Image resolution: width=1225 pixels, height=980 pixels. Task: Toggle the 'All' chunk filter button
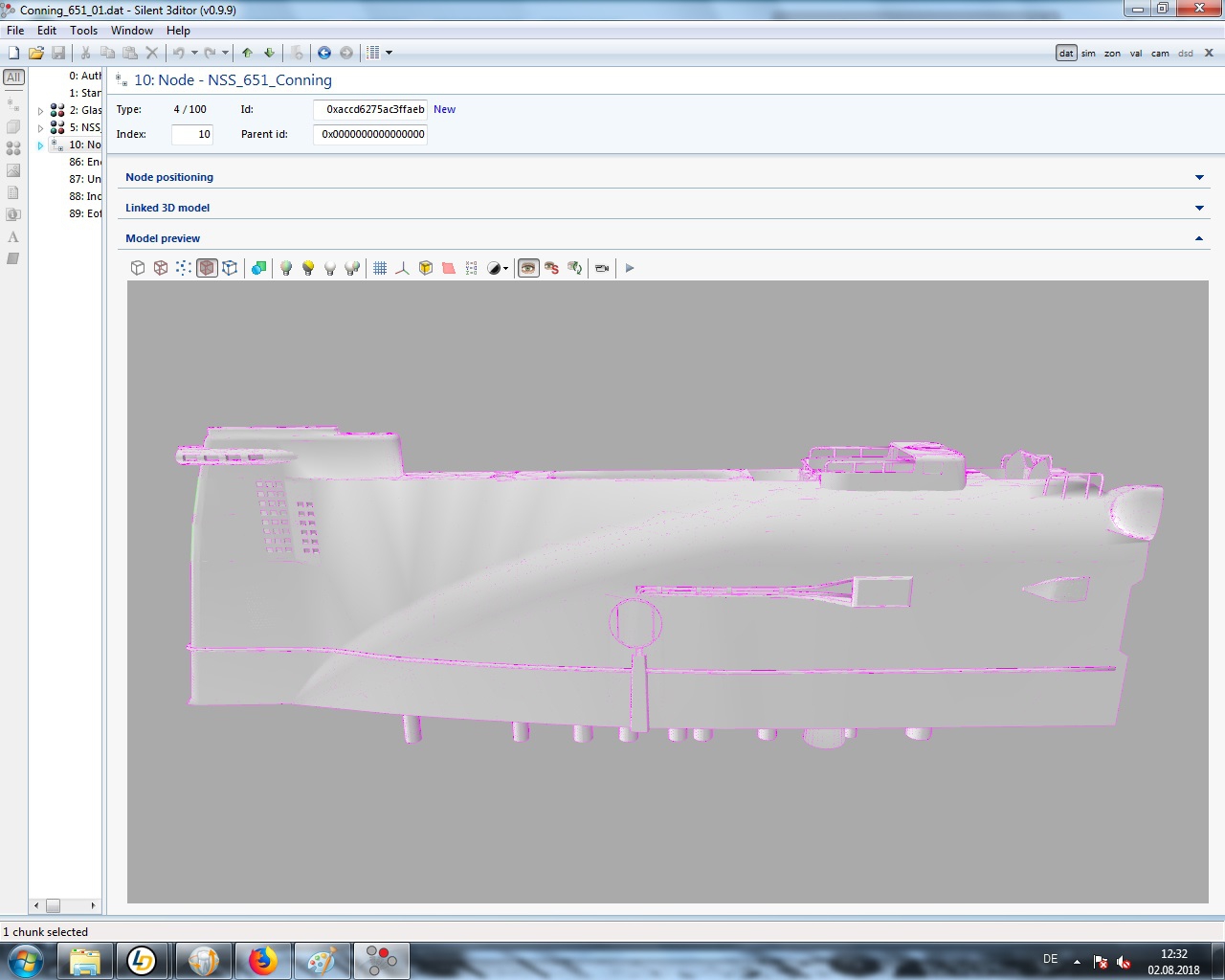[x=13, y=77]
